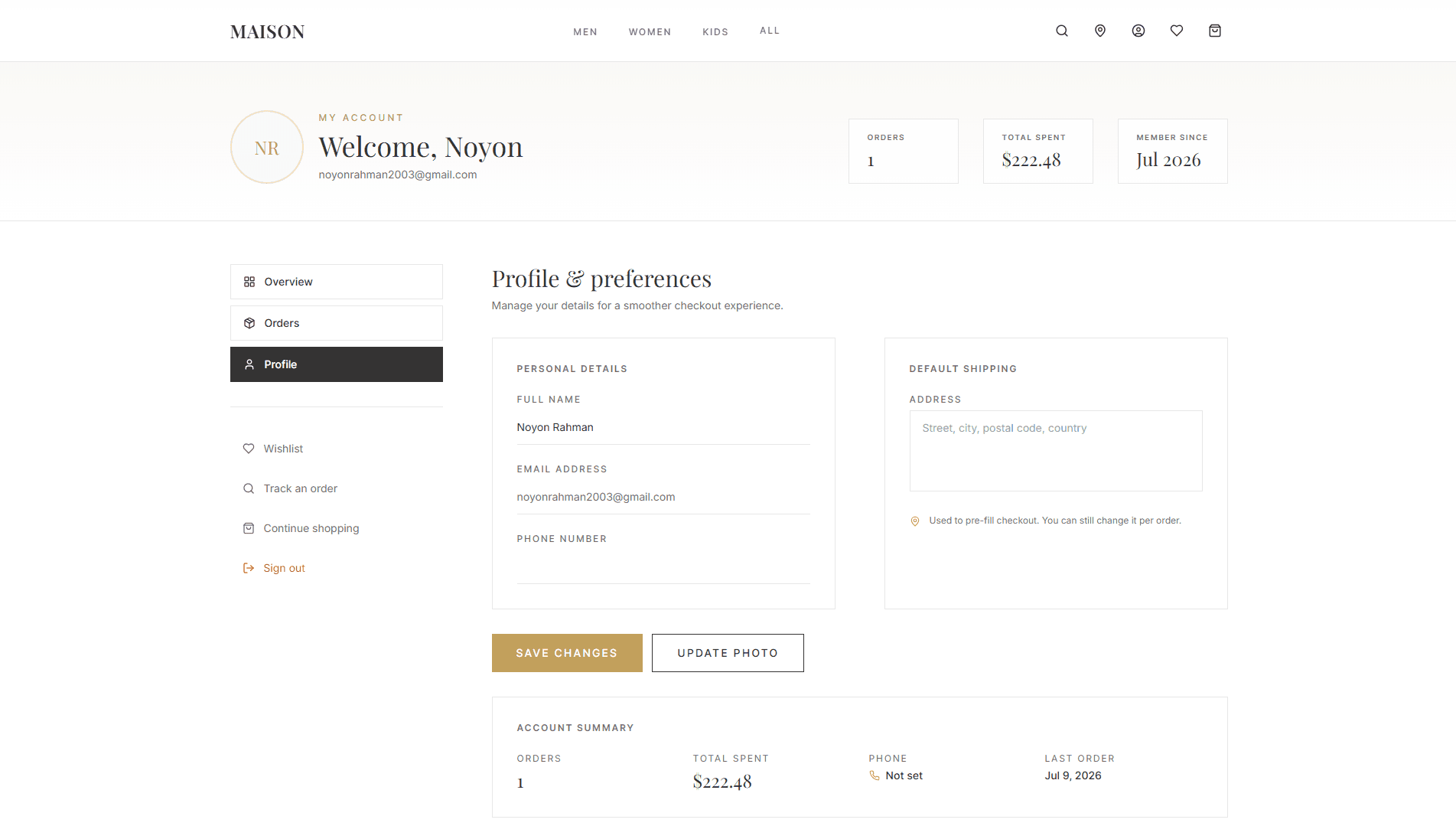Open the MEN navigation menu
This screenshot has height=826, width=1456.
[585, 31]
